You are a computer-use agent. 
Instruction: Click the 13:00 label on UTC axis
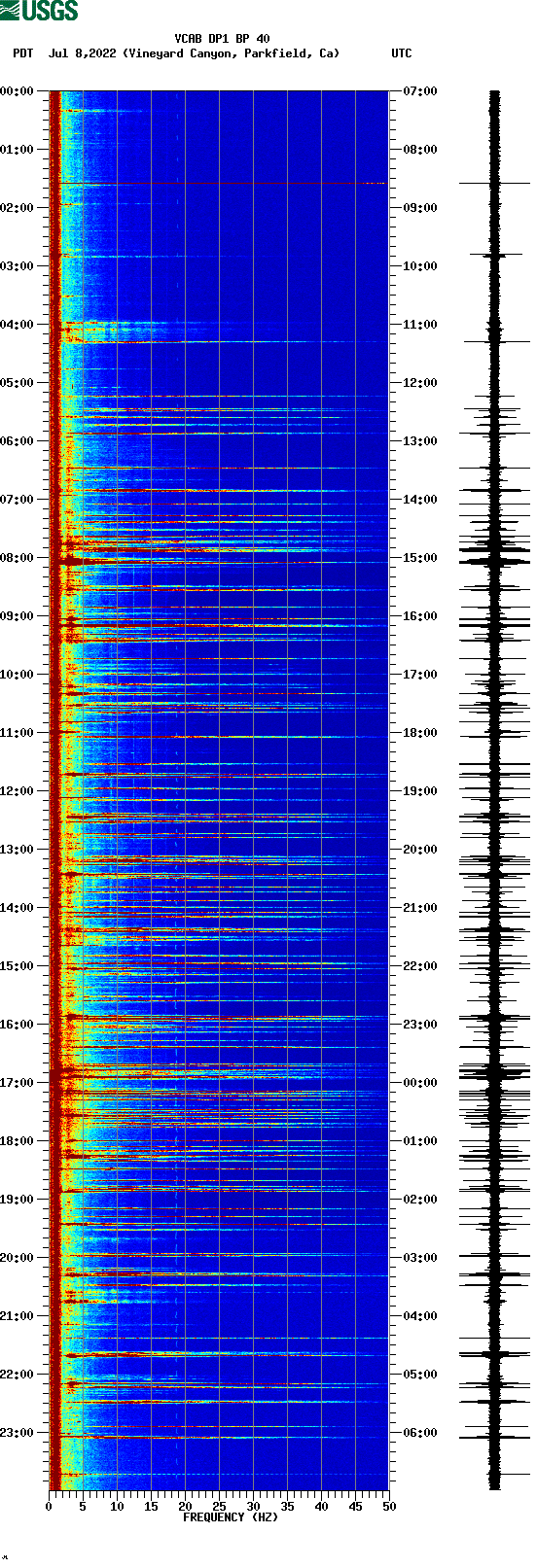tap(420, 441)
